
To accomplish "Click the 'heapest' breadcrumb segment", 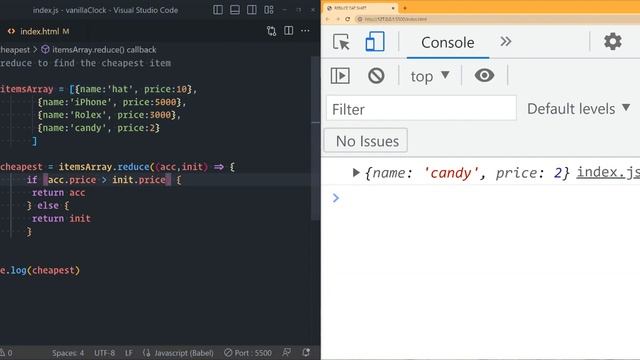I will (15, 50).
